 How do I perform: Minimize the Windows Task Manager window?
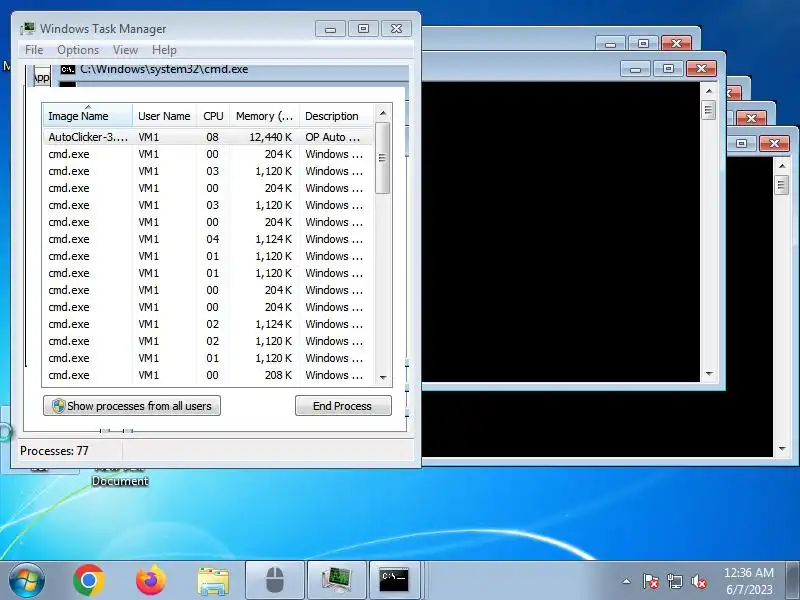[331, 29]
